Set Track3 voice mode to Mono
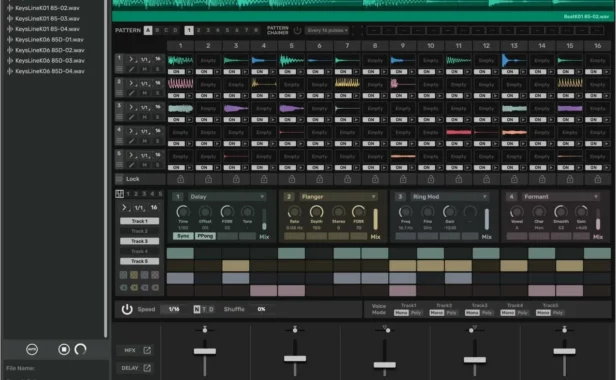616x380 pixels. coord(472,313)
